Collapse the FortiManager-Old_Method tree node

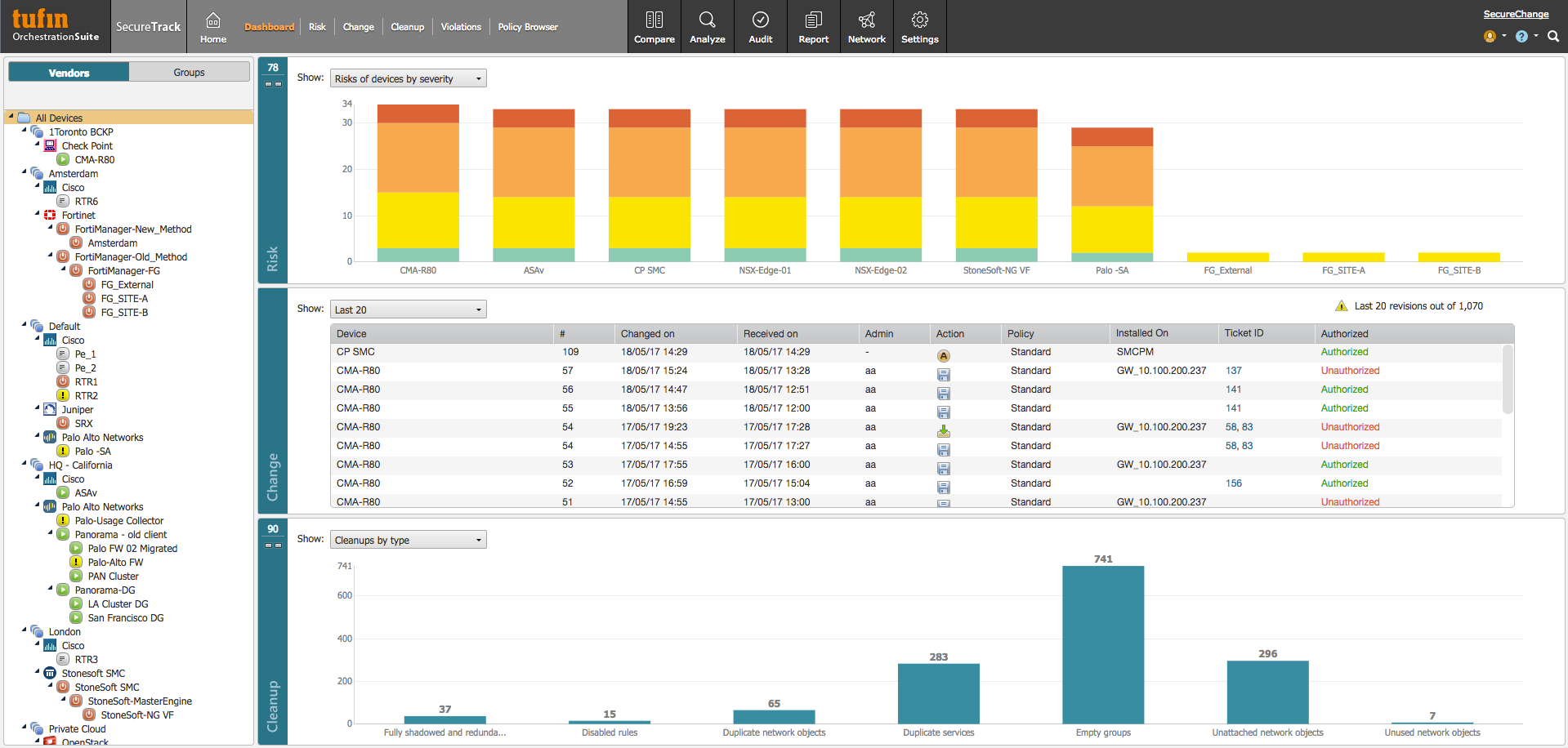tap(51, 256)
